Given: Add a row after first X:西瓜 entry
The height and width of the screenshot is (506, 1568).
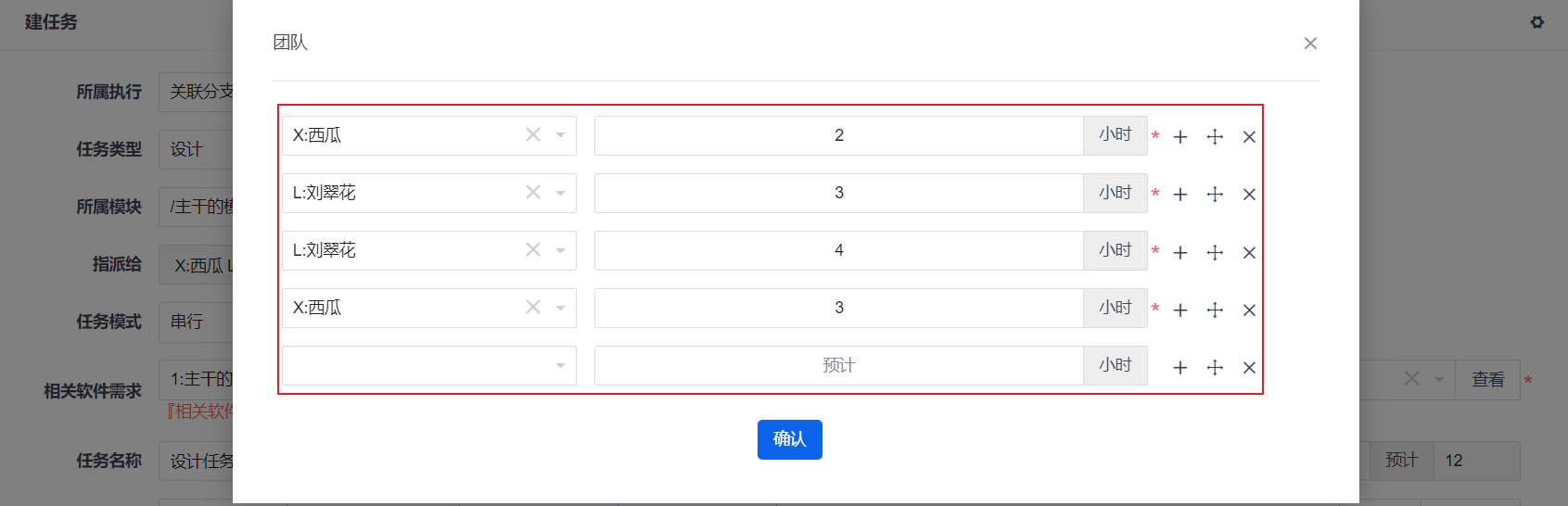Looking at the screenshot, I should 1180,137.
